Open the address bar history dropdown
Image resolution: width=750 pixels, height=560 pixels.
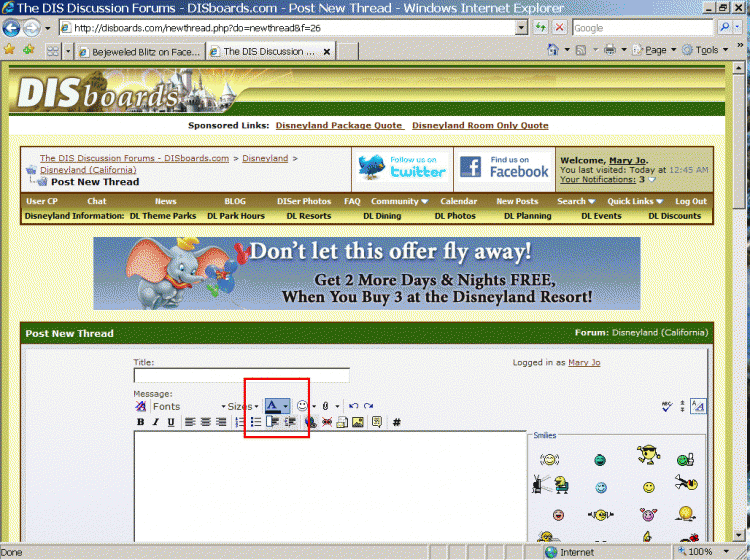[522, 28]
